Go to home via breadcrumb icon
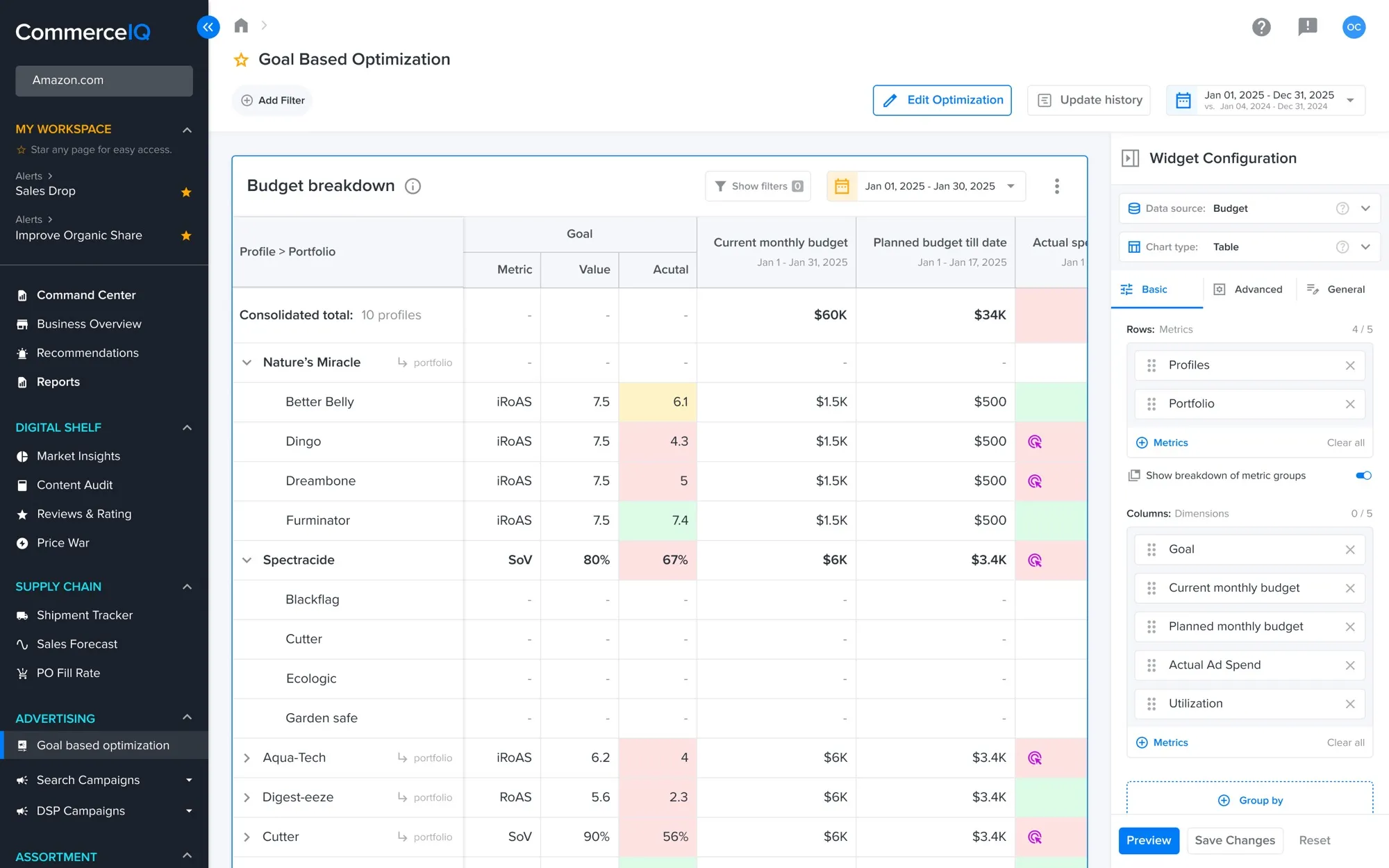The image size is (1389, 868). click(x=241, y=26)
